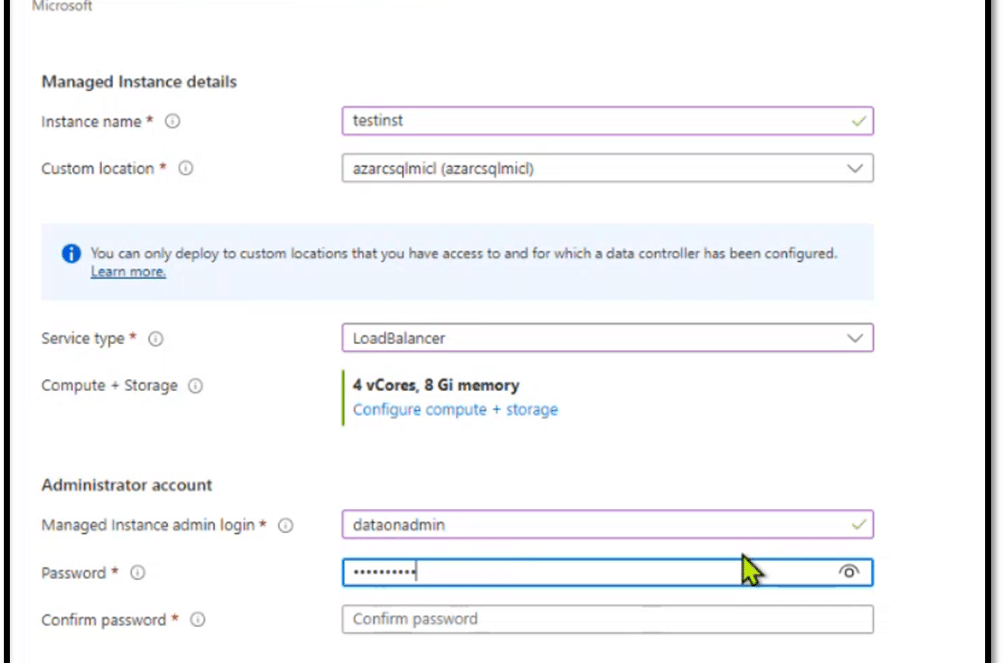Expand the Service type LoadBalancer dropdown

[x=608, y=338]
